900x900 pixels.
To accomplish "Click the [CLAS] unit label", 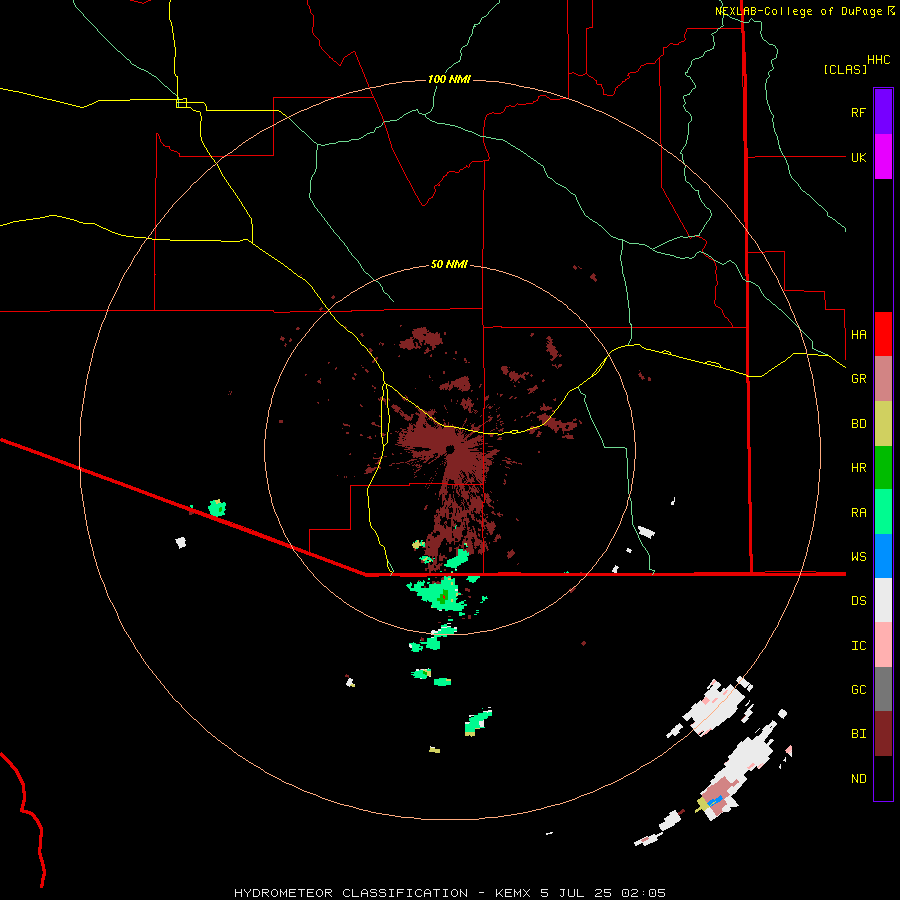I will pos(845,69).
